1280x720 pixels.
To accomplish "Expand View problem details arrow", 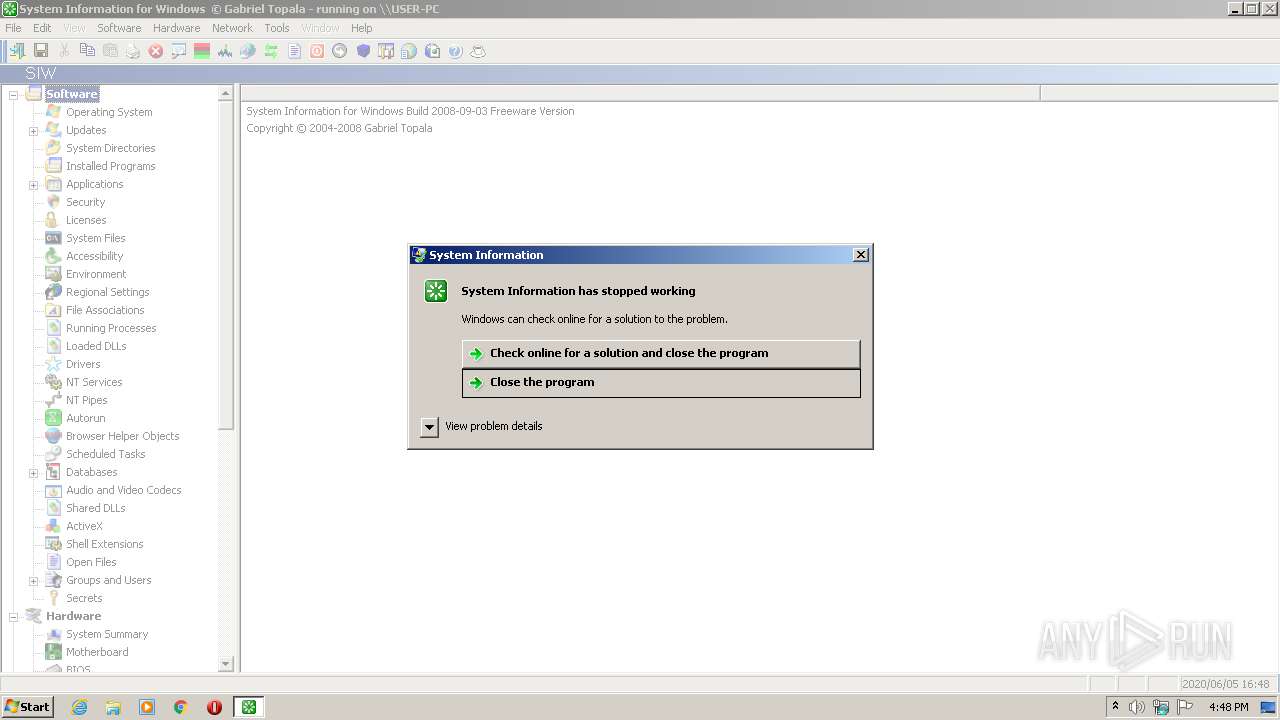I will pyautogui.click(x=429, y=427).
